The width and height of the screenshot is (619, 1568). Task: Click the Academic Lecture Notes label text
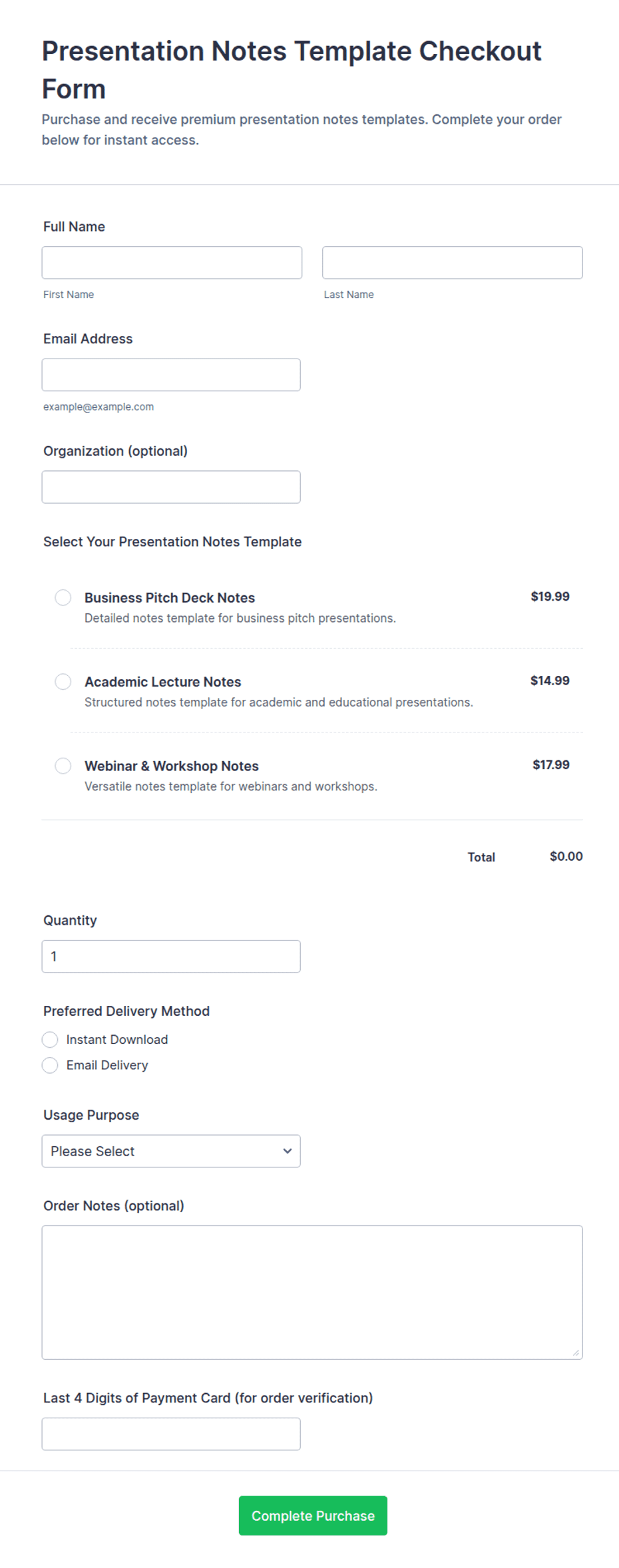point(162,682)
